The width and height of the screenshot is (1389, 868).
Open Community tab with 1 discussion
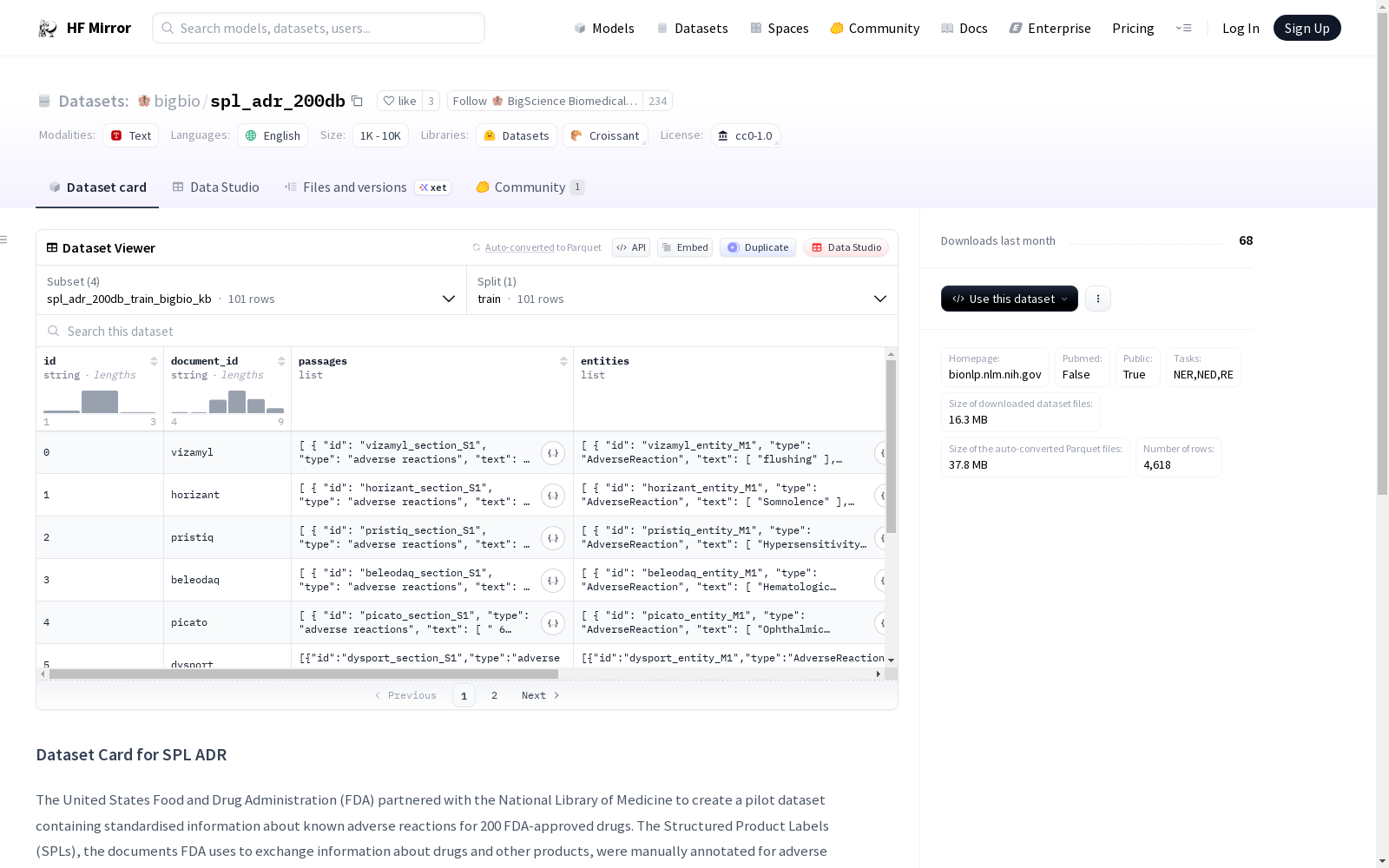tap(530, 187)
